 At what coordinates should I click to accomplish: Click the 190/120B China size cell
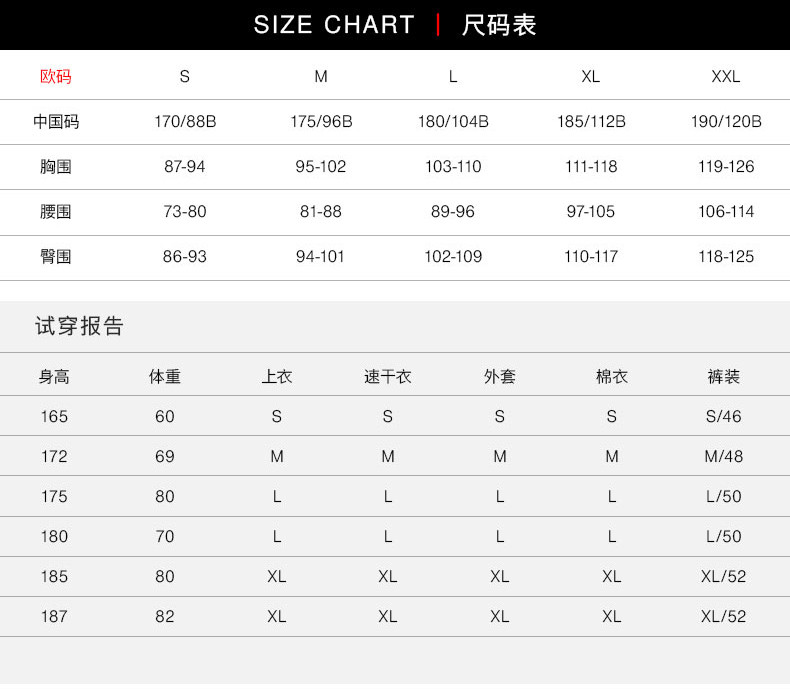726,122
